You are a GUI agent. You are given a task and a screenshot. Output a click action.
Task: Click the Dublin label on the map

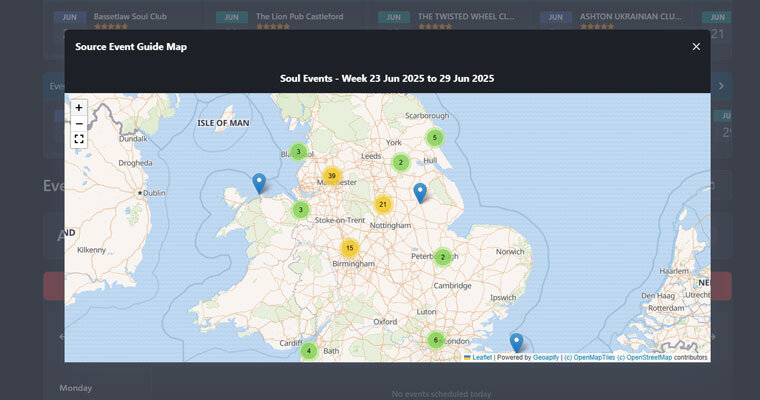point(154,193)
